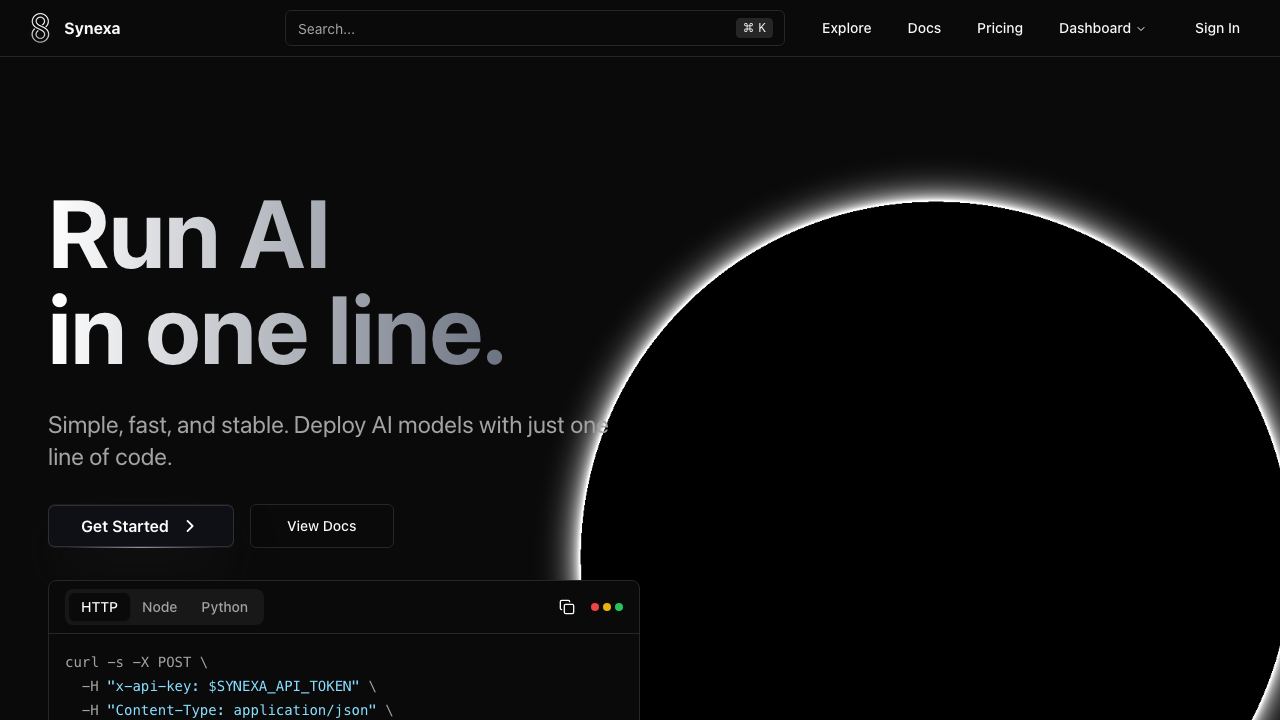
Task: Click the x-api-key header line
Action: click(229, 686)
